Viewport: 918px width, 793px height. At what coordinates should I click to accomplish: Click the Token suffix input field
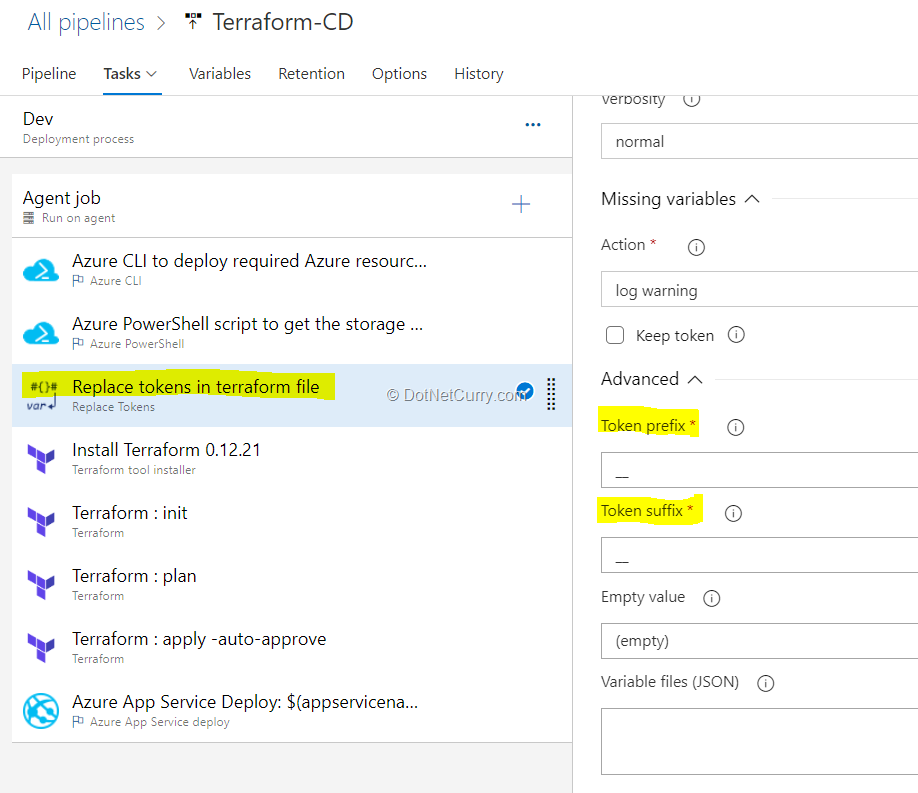pyautogui.click(x=759, y=555)
